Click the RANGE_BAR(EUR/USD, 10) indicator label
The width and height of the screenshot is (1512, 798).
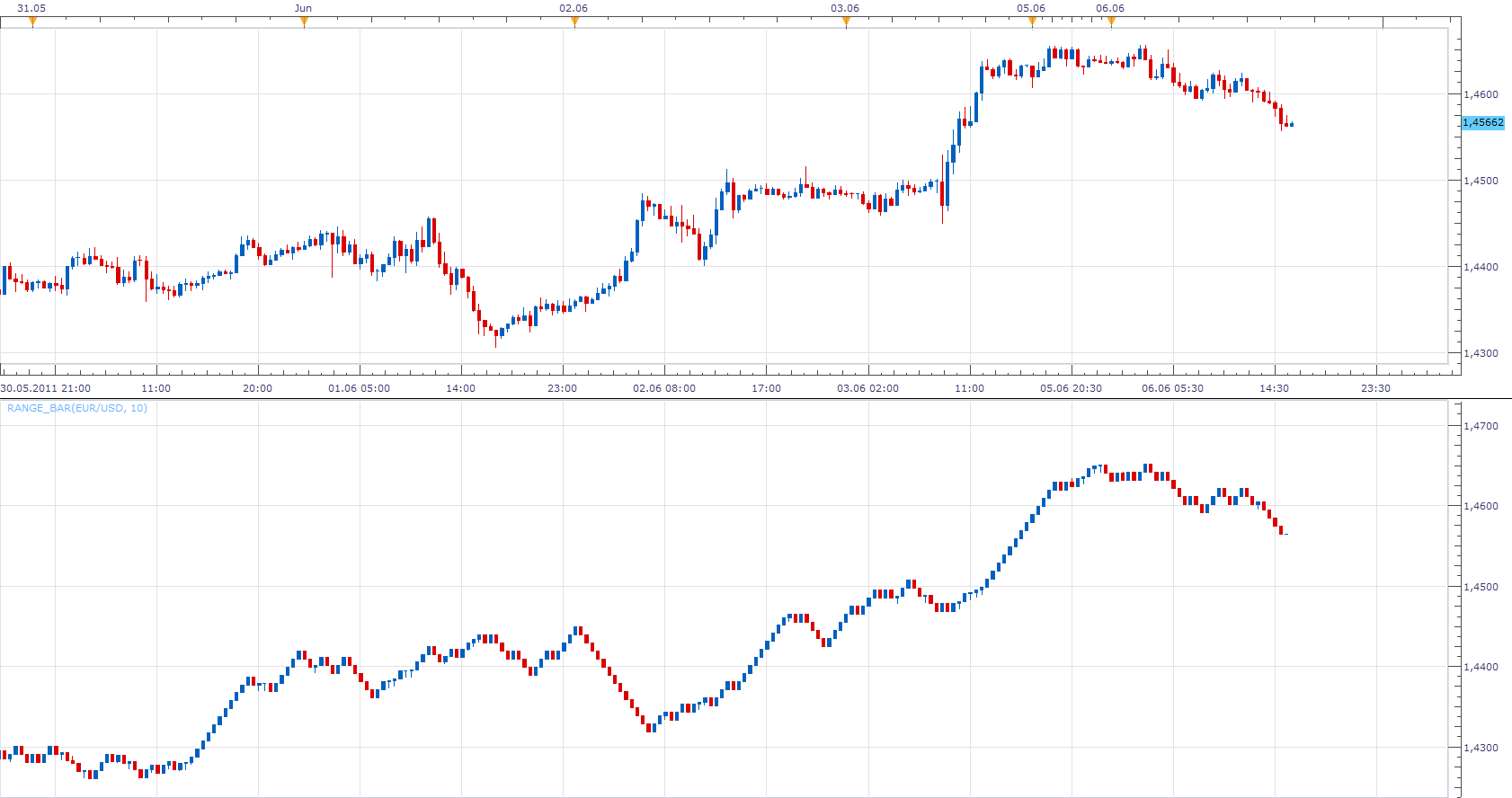click(77, 408)
